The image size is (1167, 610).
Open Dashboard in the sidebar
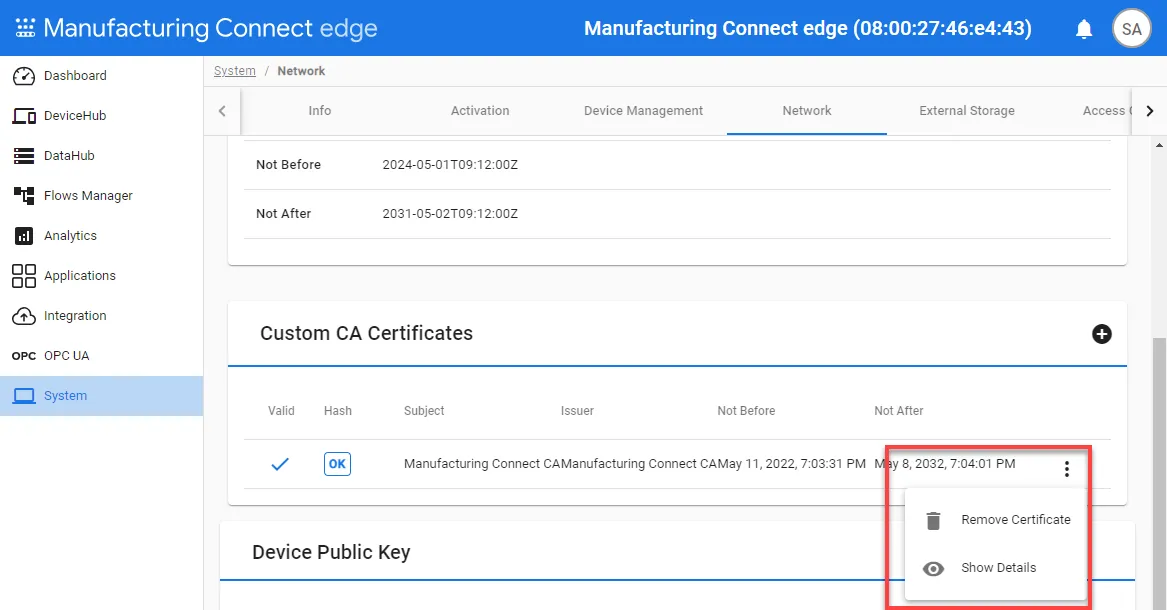[x=101, y=76]
